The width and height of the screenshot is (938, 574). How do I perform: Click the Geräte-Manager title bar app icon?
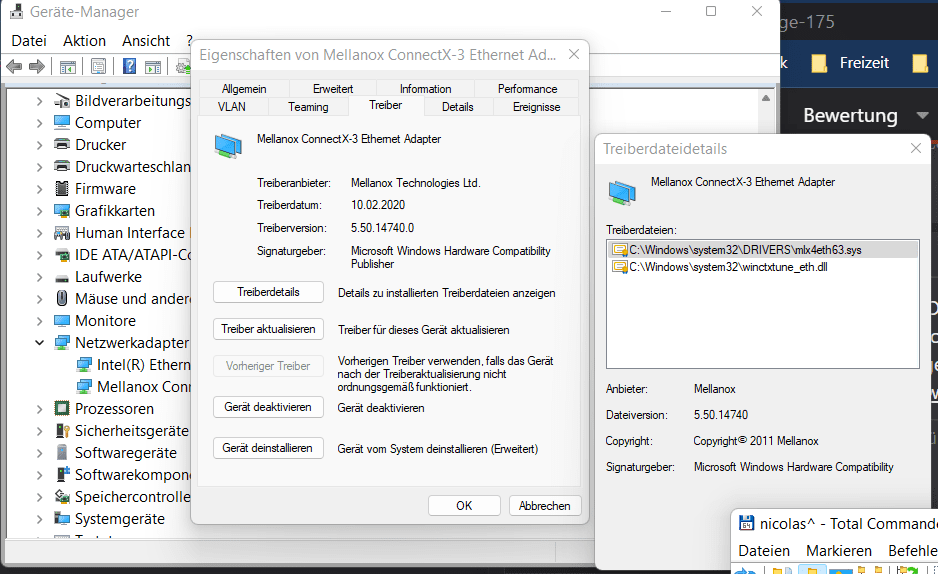coord(17,11)
